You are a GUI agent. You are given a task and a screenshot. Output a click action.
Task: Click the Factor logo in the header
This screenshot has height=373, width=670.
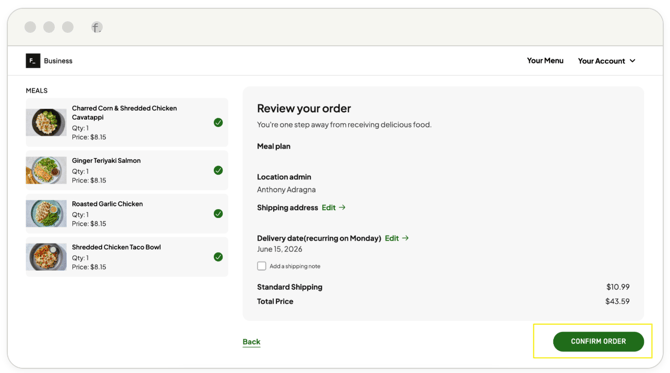tap(33, 61)
